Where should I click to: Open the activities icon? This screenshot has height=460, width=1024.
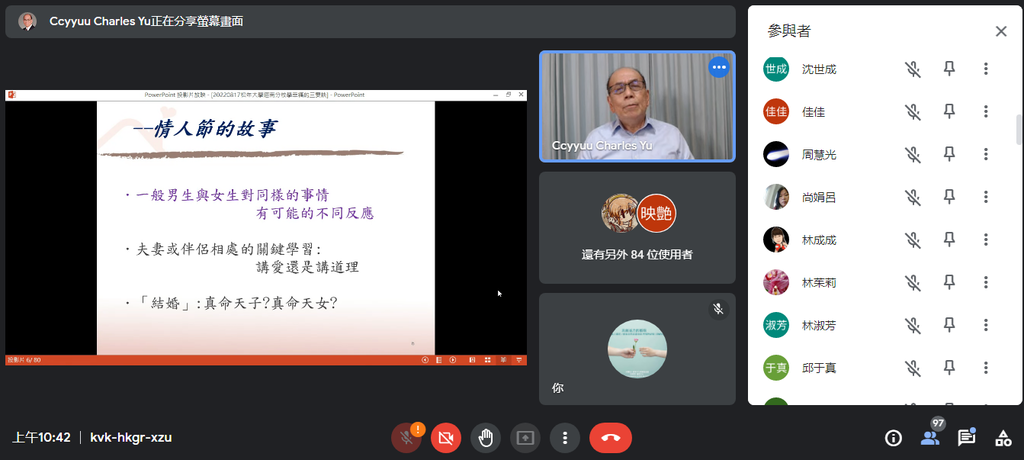coord(1003,438)
